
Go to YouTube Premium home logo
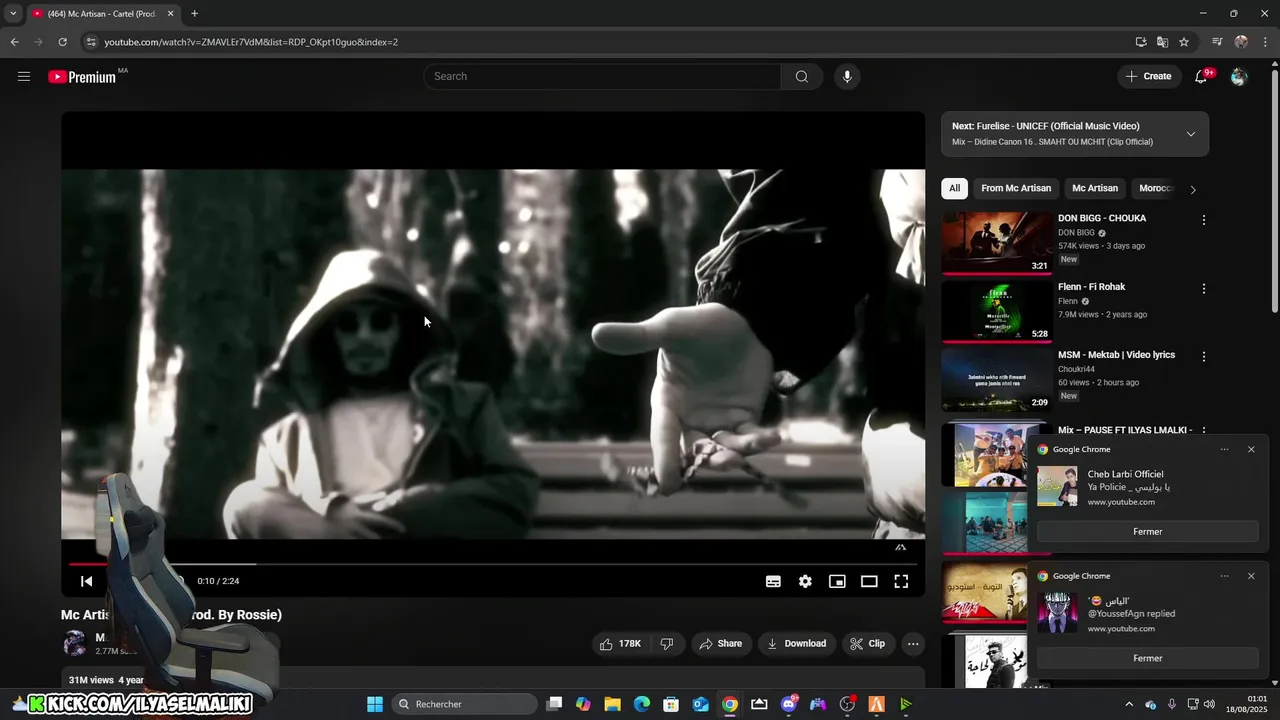click(82, 77)
